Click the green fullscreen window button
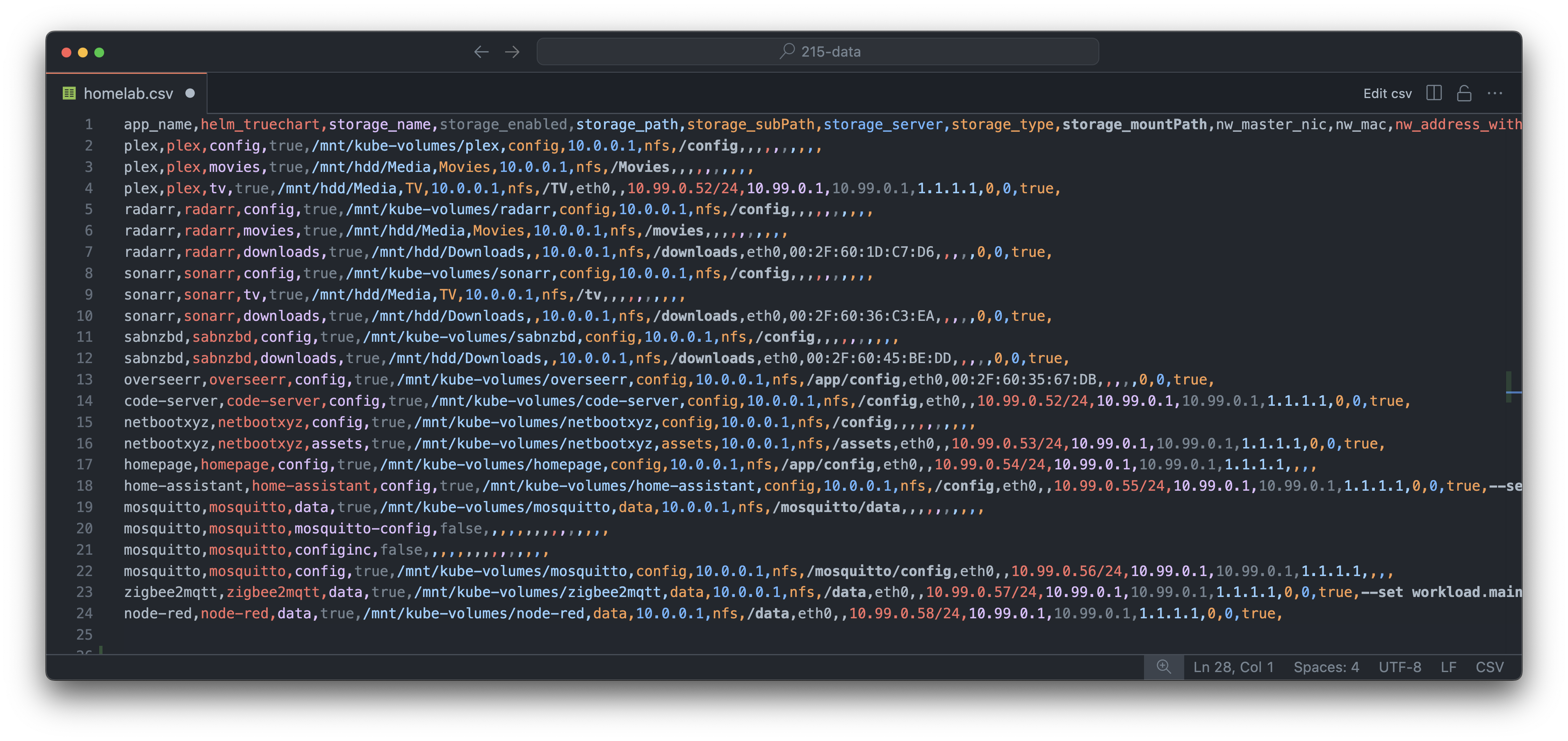This screenshot has width=1568, height=741. click(x=99, y=53)
